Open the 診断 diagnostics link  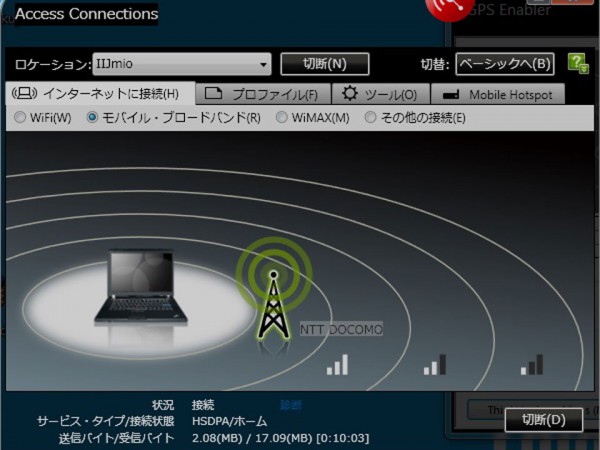click(x=291, y=405)
